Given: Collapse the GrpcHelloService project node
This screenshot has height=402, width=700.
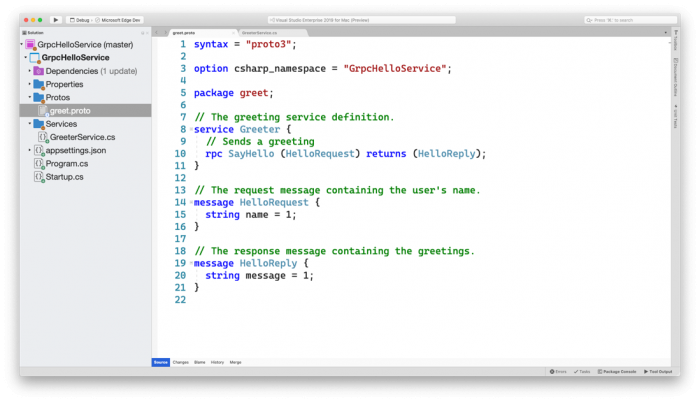Looking at the screenshot, I should tap(25, 57).
